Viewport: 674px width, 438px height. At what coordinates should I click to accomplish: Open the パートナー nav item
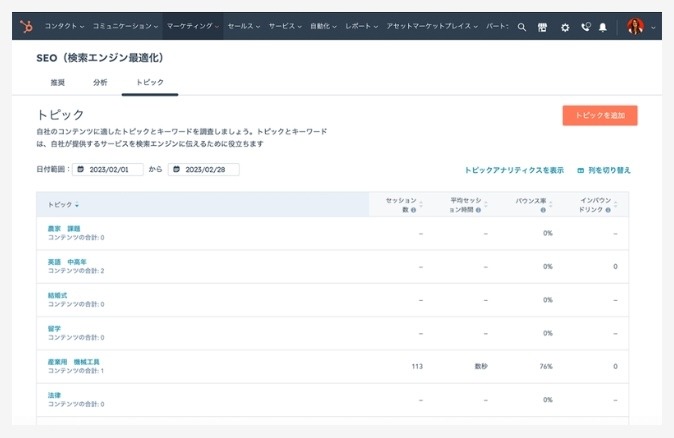click(x=497, y=26)
